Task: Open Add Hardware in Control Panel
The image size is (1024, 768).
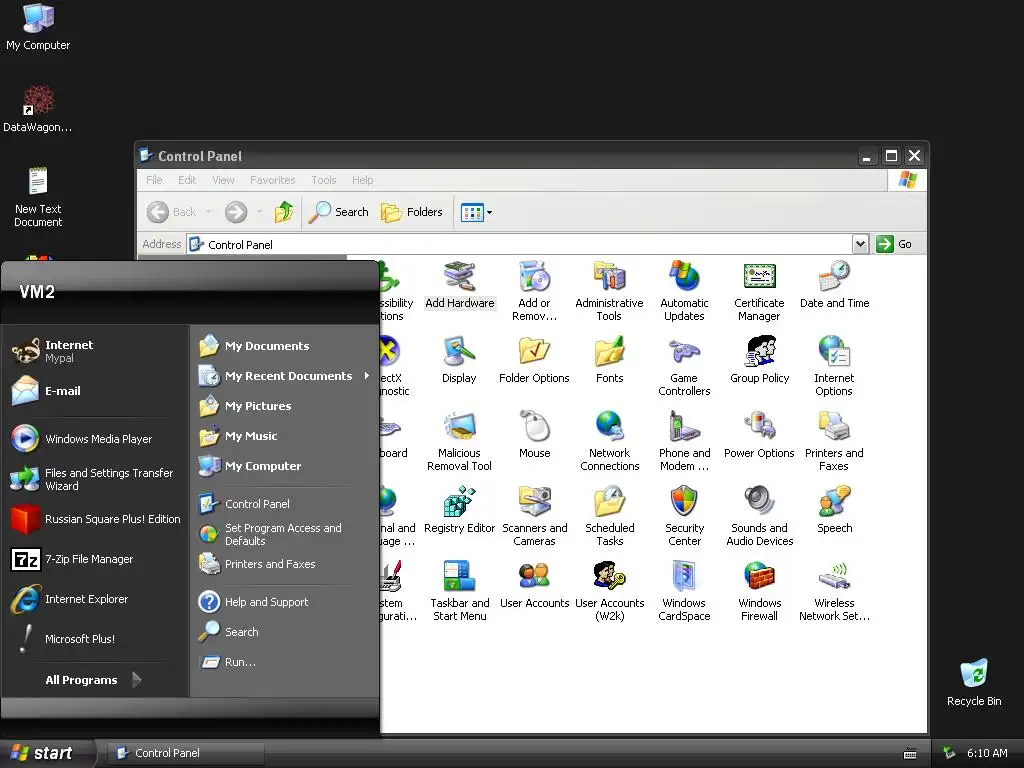Action: [x=460, y=285]
